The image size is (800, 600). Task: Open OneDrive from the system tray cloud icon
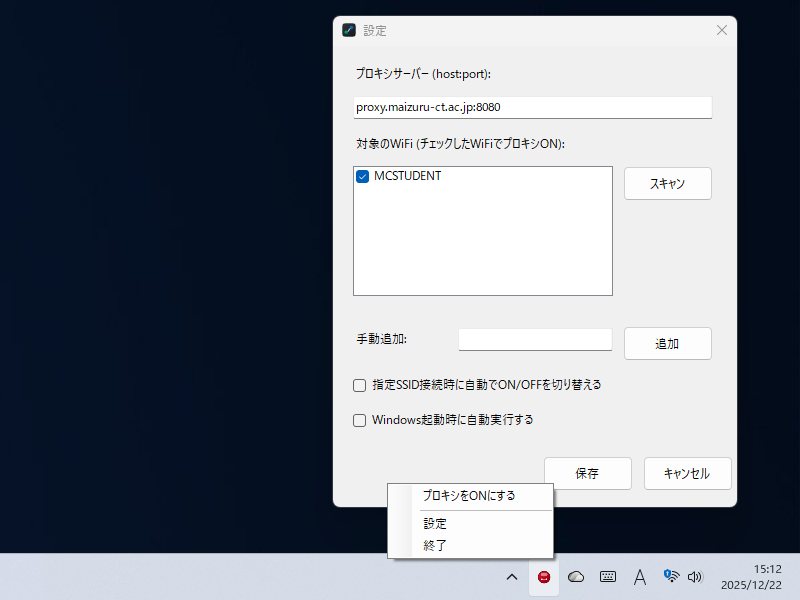click(x=575, y=577)
